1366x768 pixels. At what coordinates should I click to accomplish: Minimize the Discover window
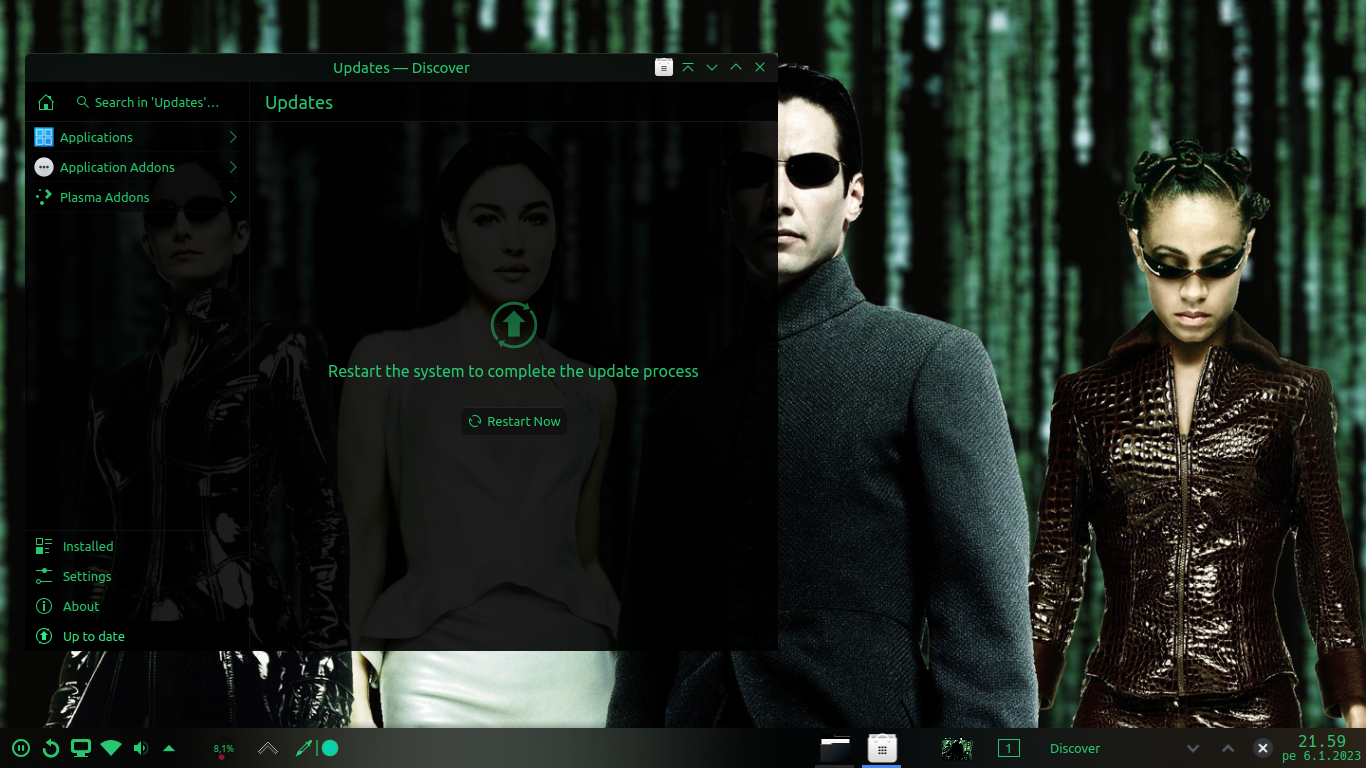[712, 67]
